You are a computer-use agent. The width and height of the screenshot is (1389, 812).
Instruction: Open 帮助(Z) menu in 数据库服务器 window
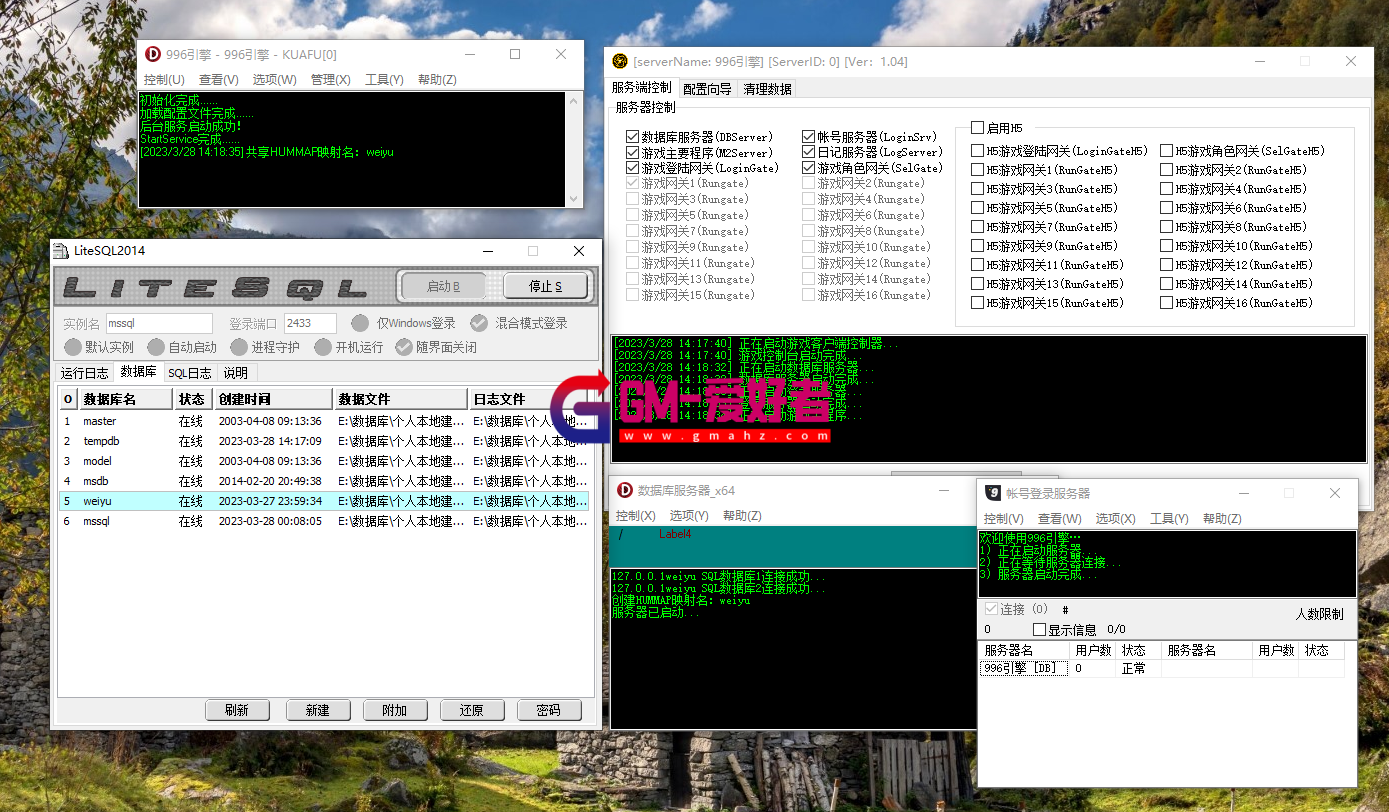click(742, 516)
